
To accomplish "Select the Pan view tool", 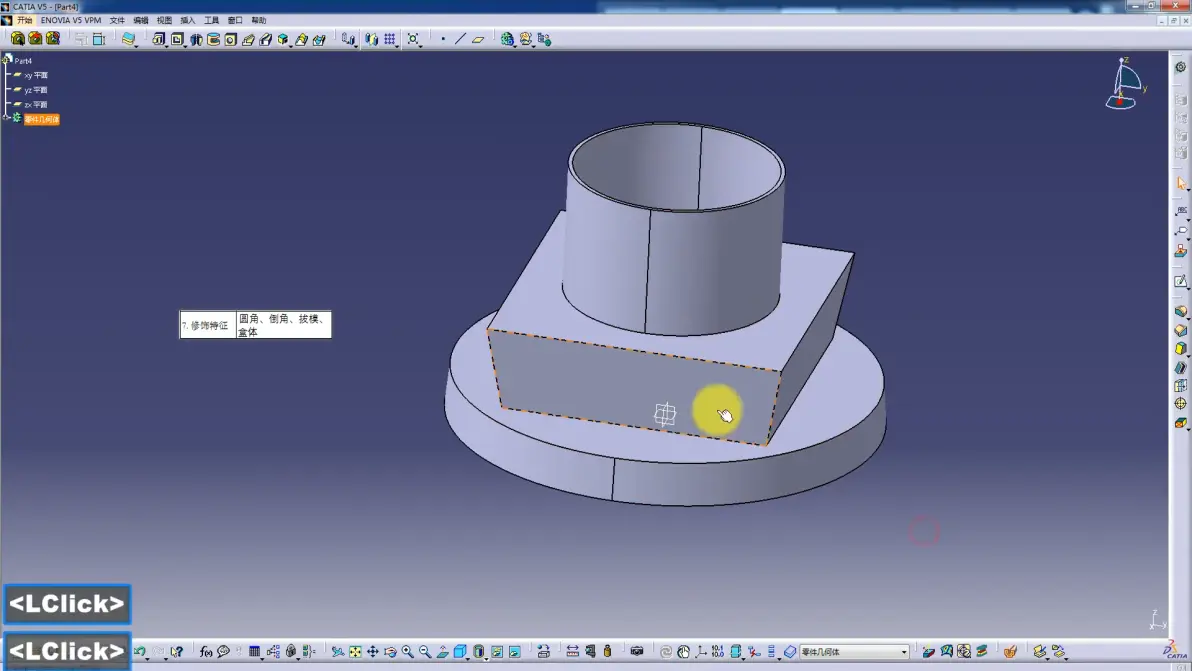I will [372, 651].
